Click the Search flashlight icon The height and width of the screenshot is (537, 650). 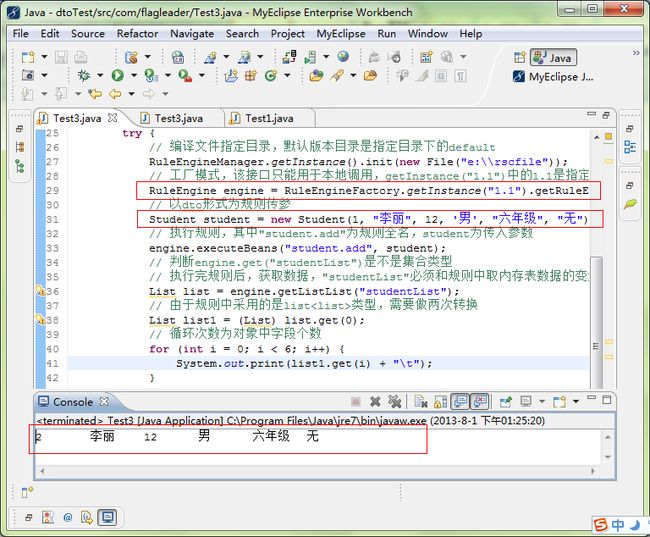pos(338,75)
